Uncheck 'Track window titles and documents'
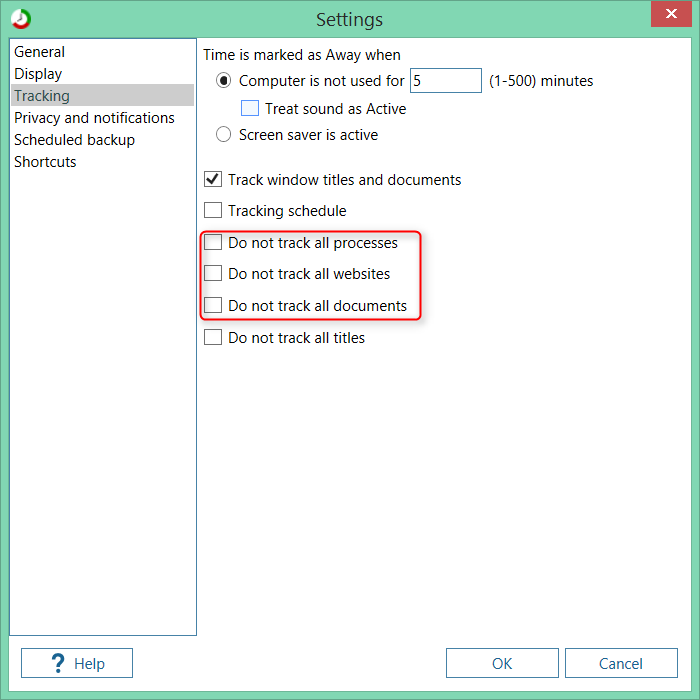This screenshot has width=700, height=700. click(x=213, y=180)
